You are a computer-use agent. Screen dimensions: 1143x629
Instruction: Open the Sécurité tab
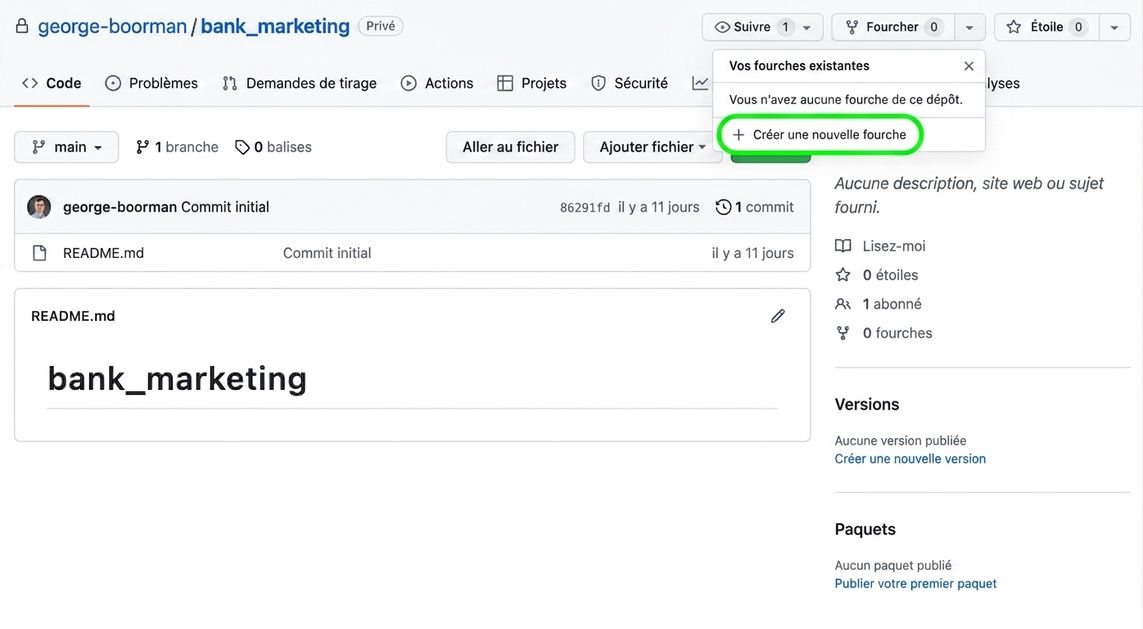629,83
